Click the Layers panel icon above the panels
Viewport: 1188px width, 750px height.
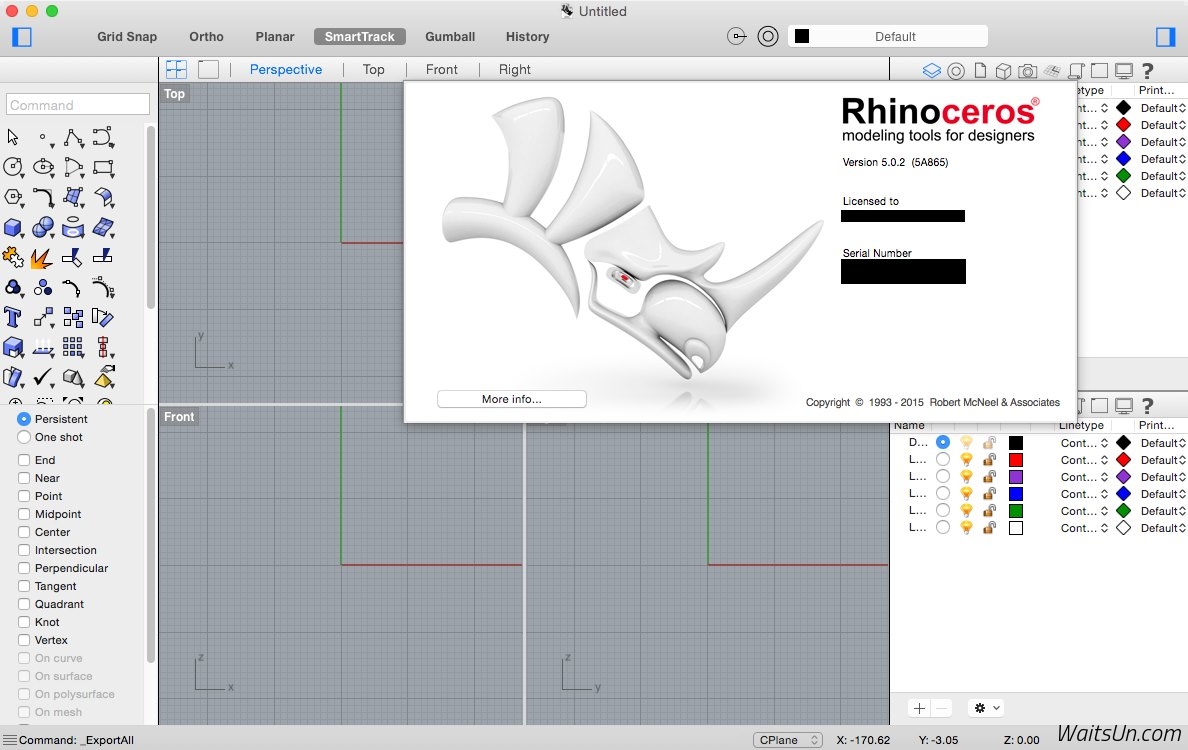pyautogui.click(x=931, y=70)
